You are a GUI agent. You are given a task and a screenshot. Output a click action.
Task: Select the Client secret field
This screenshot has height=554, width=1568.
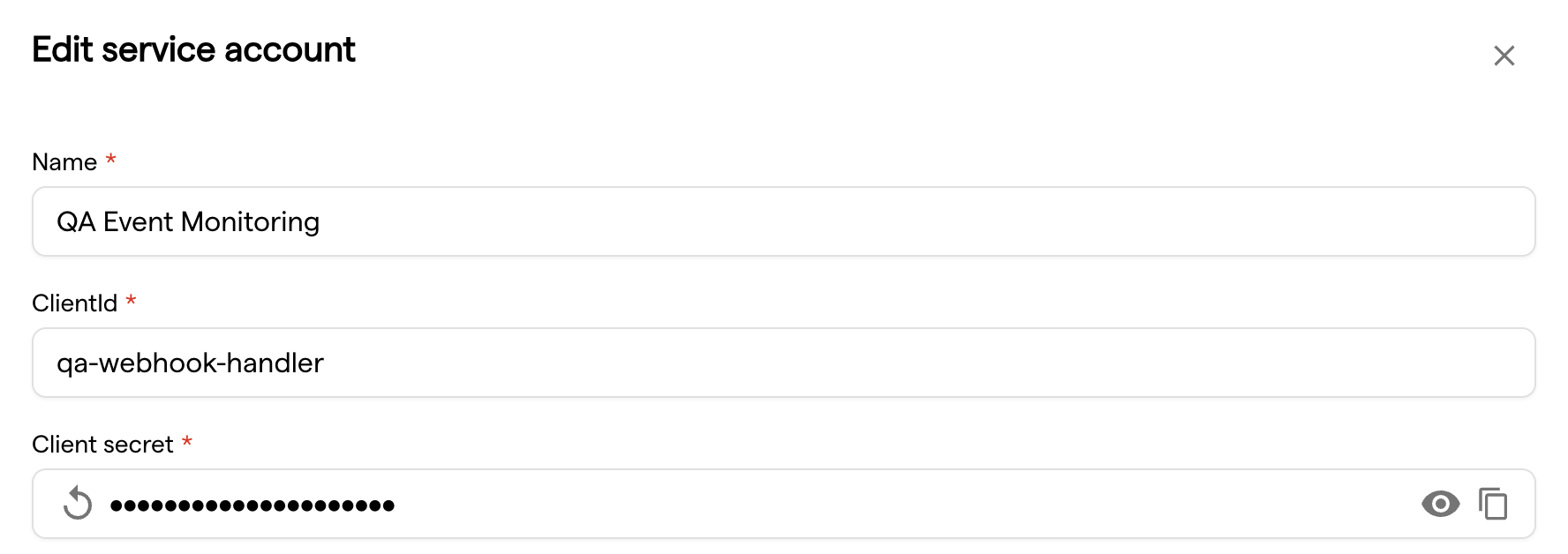[x=883, y=504]
